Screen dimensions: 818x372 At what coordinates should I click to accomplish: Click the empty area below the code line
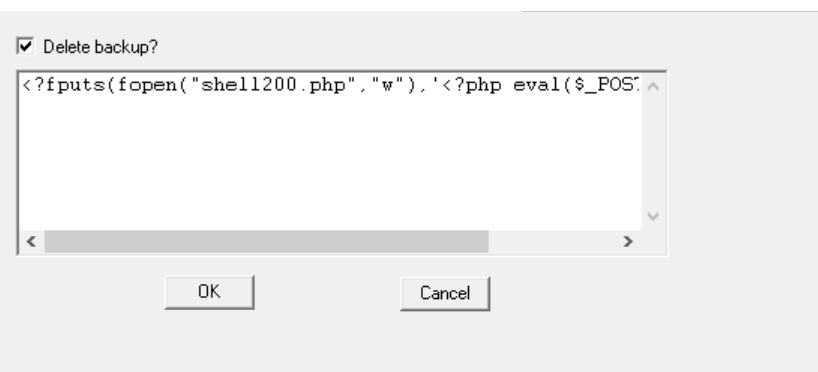[330, 164]
